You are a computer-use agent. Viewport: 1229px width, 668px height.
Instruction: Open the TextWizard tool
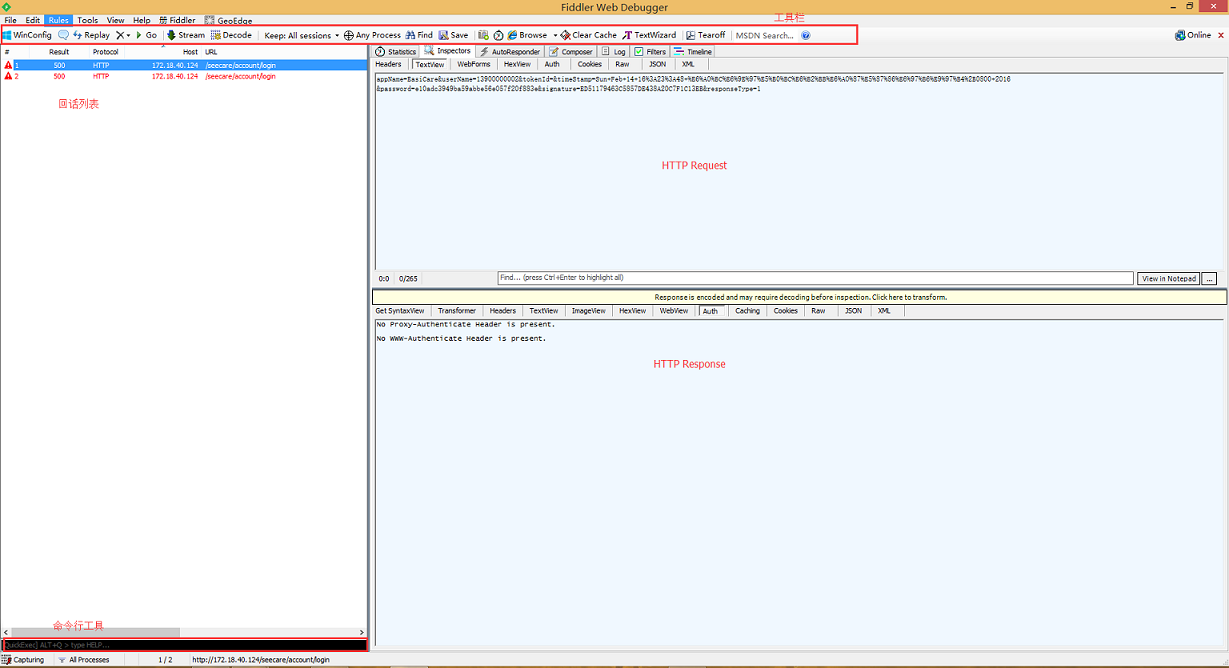click(x=649, y=35)
